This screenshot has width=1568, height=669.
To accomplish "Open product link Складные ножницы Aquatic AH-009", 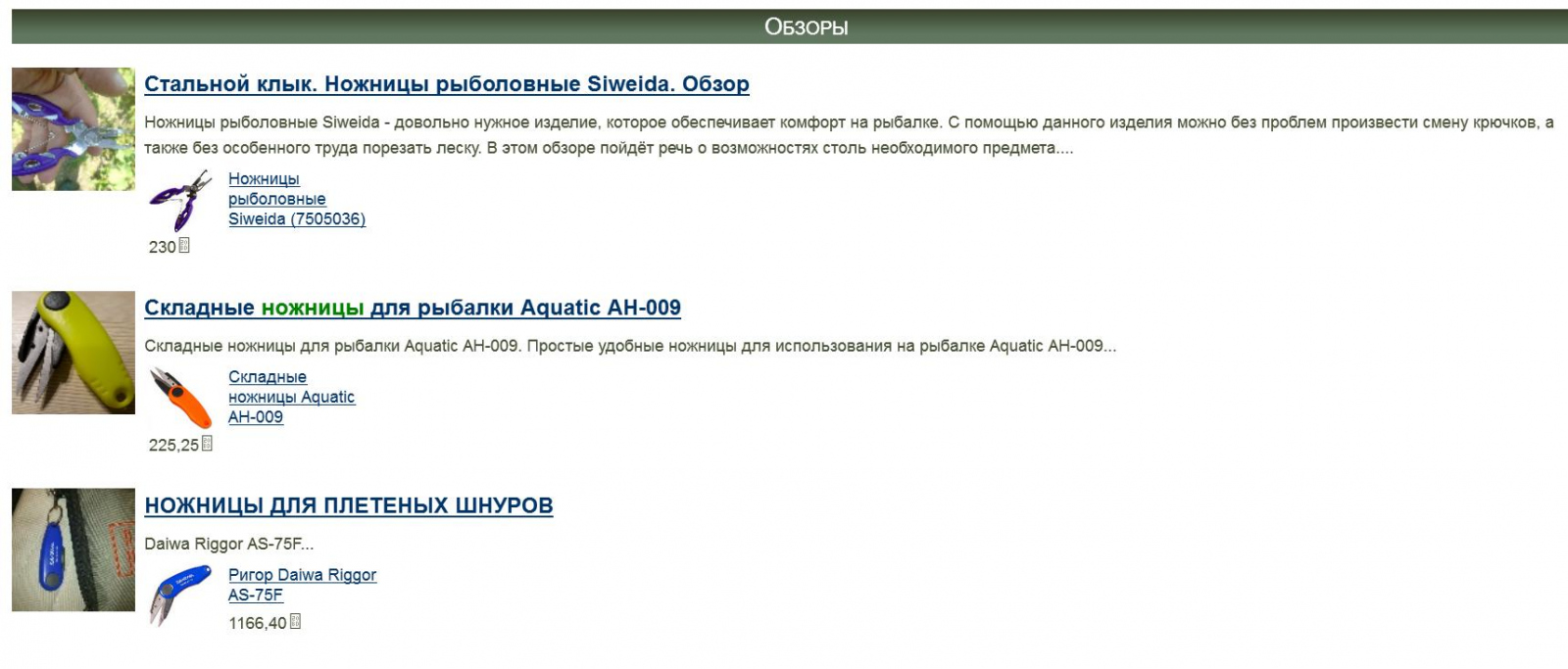I will pos(292,397).
